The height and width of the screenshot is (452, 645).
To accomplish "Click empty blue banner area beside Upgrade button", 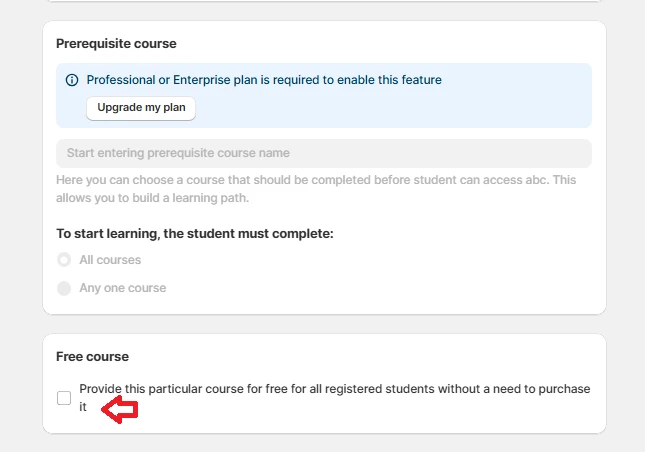I will coord(400,108).
